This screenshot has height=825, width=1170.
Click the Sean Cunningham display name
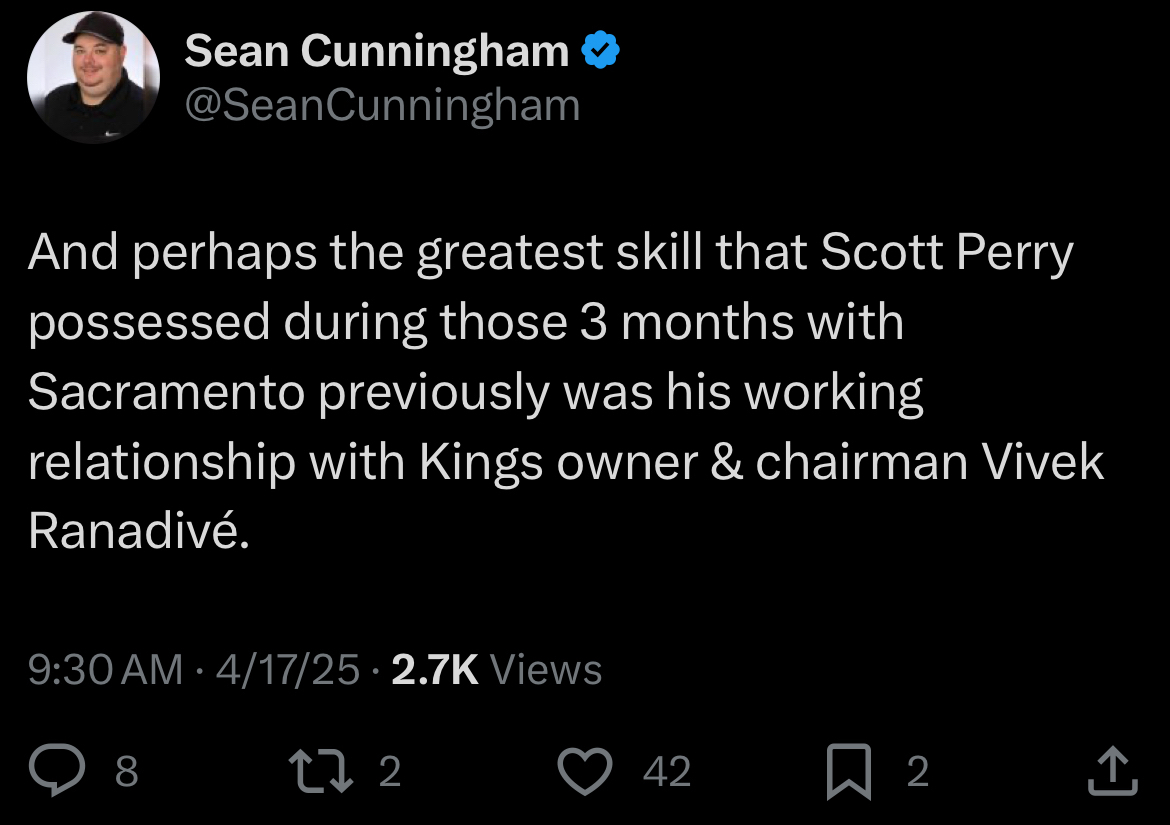click(376, 50)
